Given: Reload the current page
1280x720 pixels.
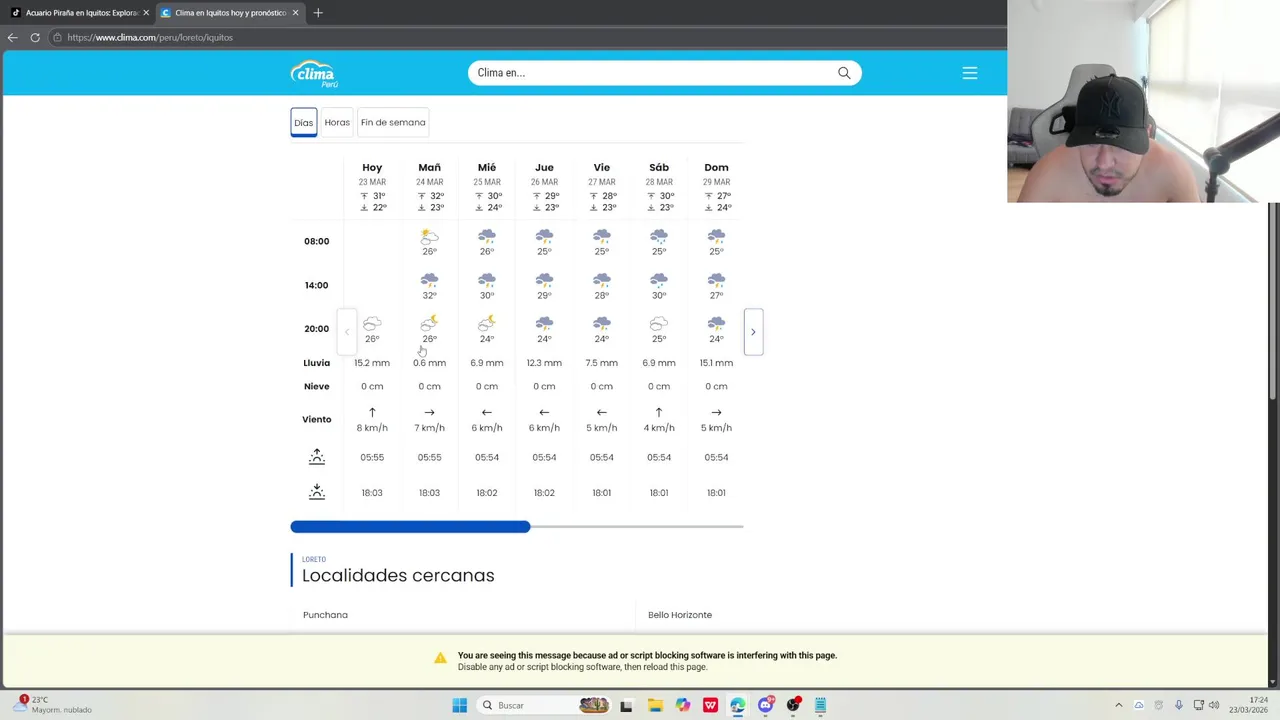Looking at the screenshot, I should click(35, 37).
